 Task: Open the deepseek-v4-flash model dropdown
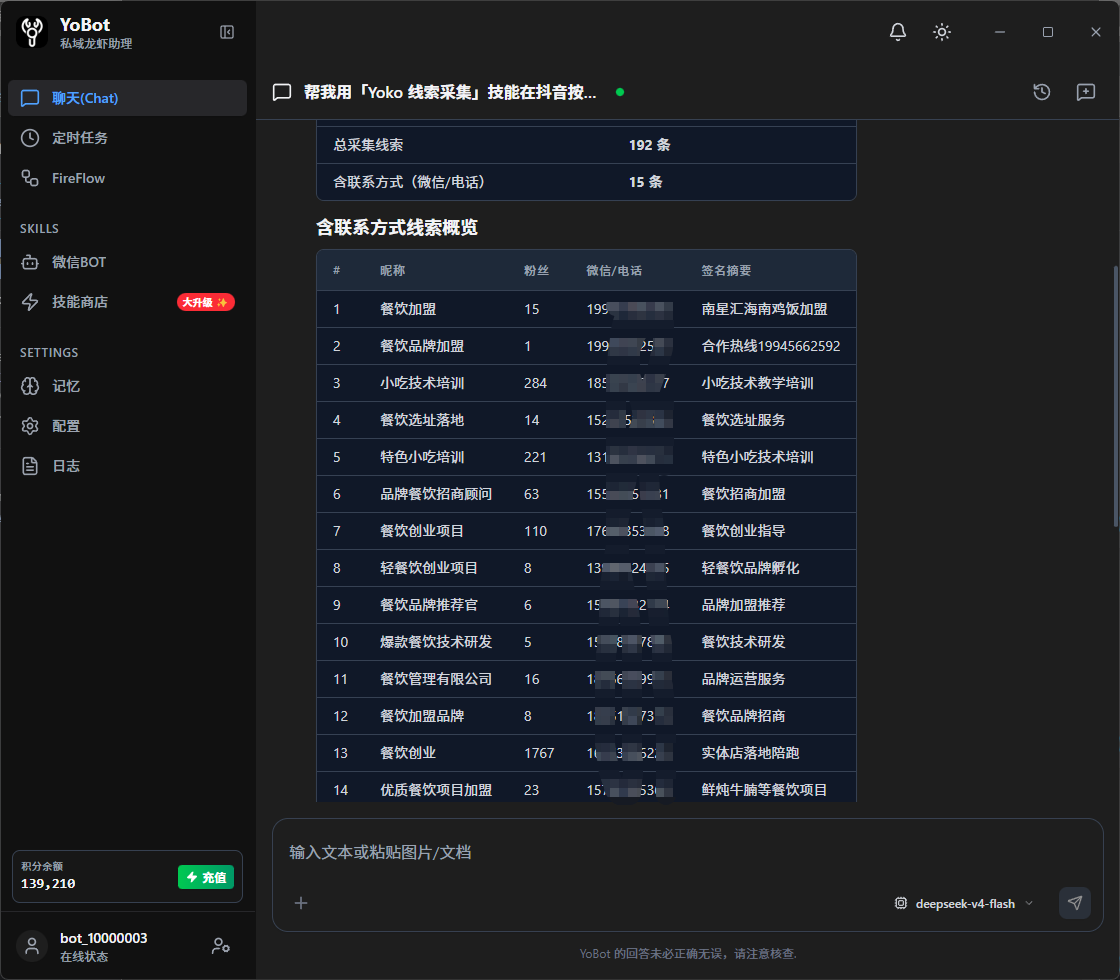click(964, 904)
